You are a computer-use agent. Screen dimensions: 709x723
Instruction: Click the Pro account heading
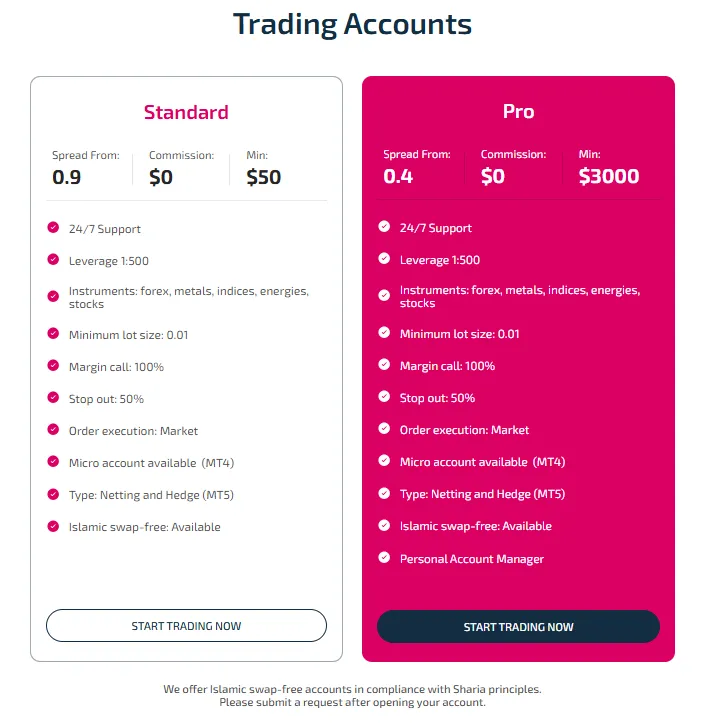(518, 111)
